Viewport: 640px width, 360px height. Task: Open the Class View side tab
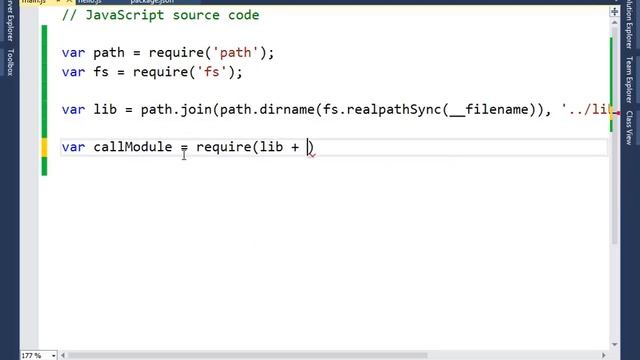[629, 127]
